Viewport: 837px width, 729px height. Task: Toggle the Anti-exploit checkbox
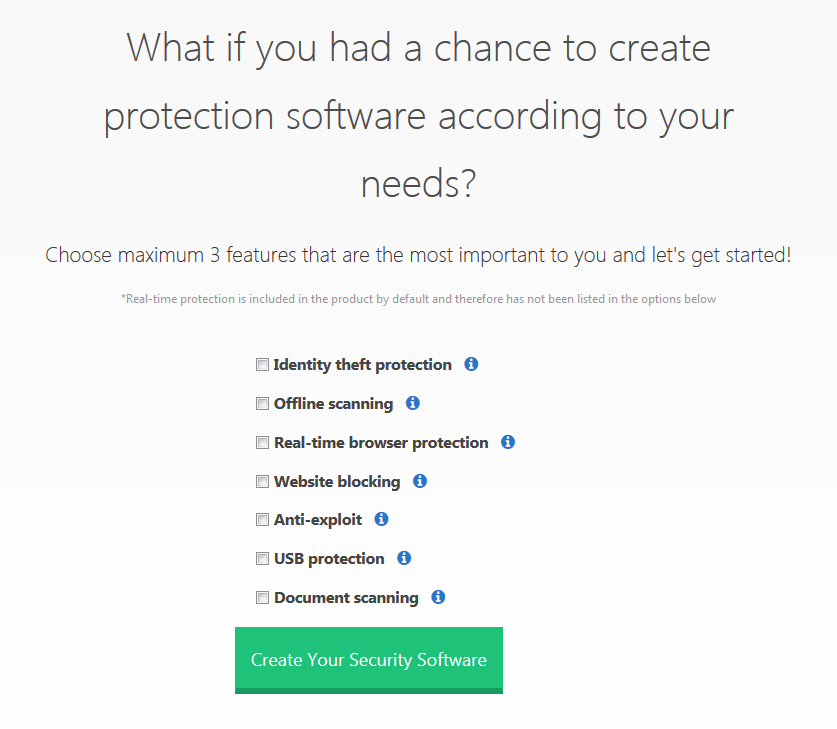pyautogui.click(x=262, y=519)
